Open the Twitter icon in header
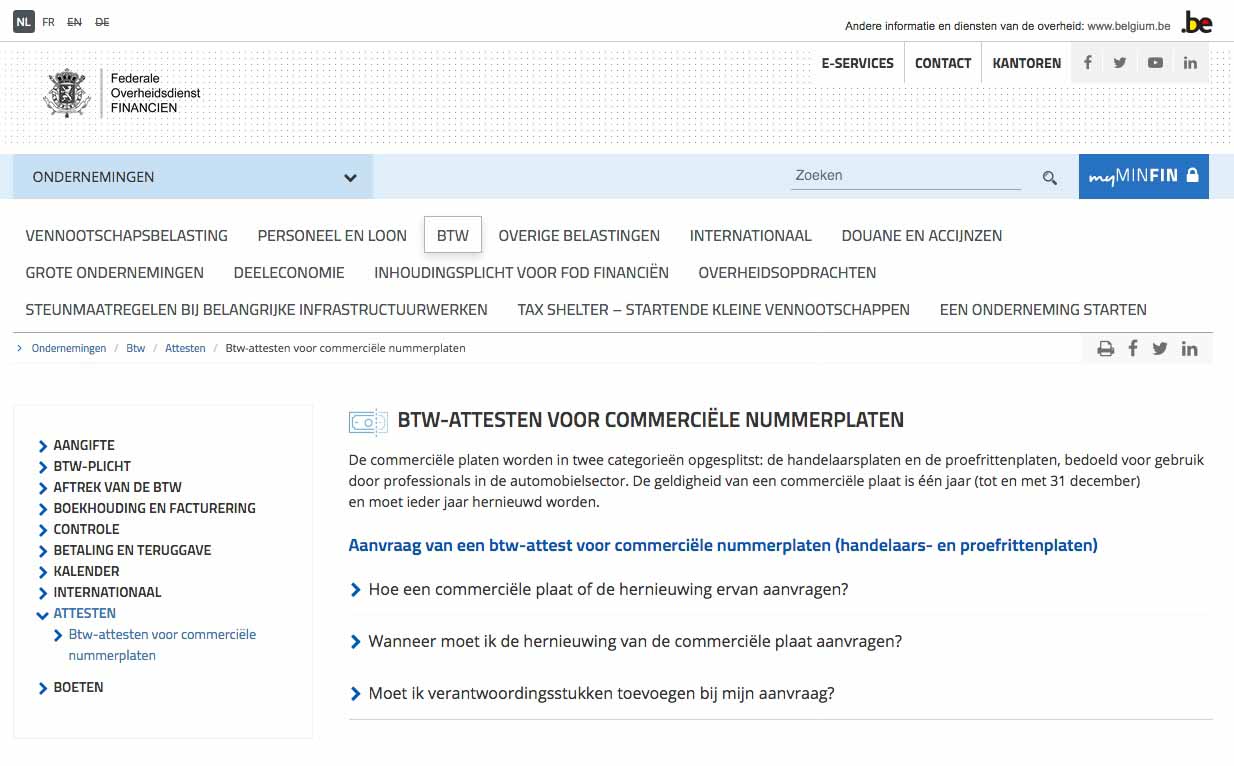 pos(1120,63)
